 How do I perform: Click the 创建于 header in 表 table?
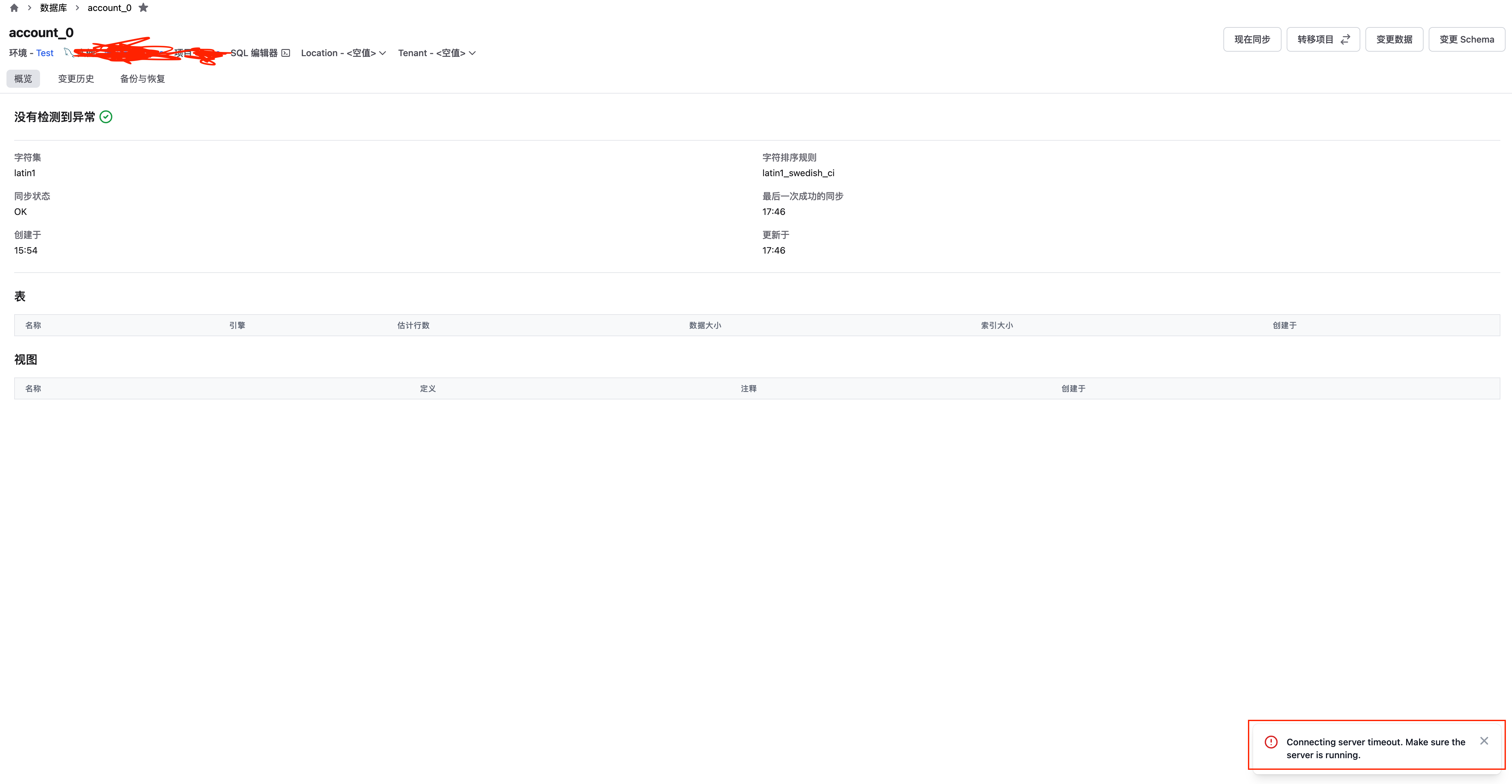[1285, 325]
